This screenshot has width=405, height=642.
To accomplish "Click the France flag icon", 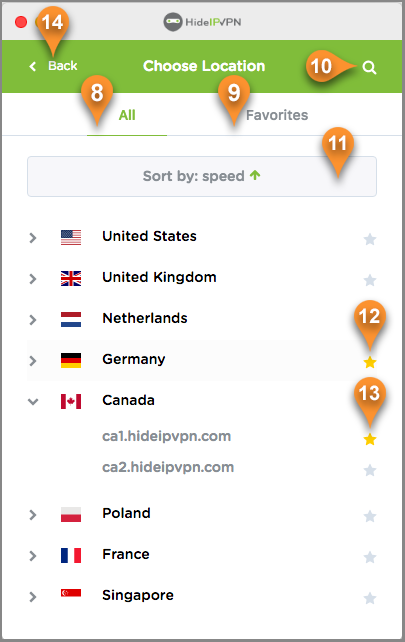I will coord(71,555).
